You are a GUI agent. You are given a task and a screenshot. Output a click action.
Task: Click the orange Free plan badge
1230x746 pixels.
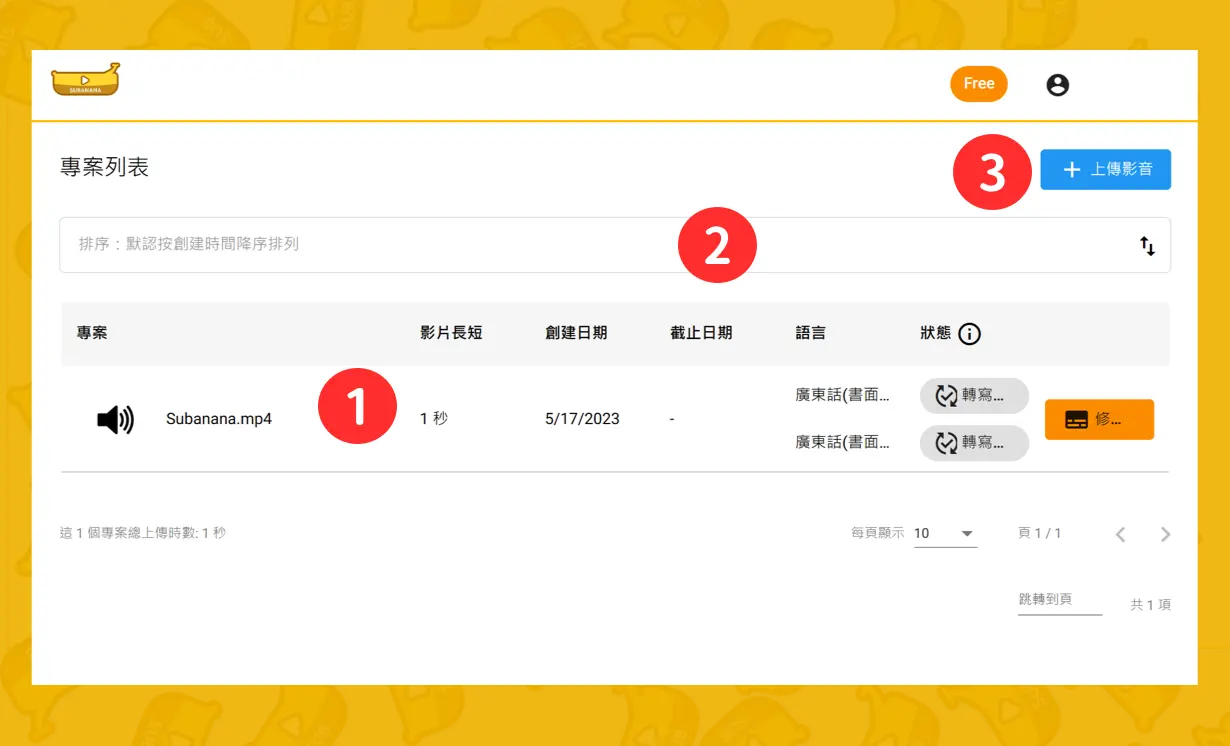[978, 84]
